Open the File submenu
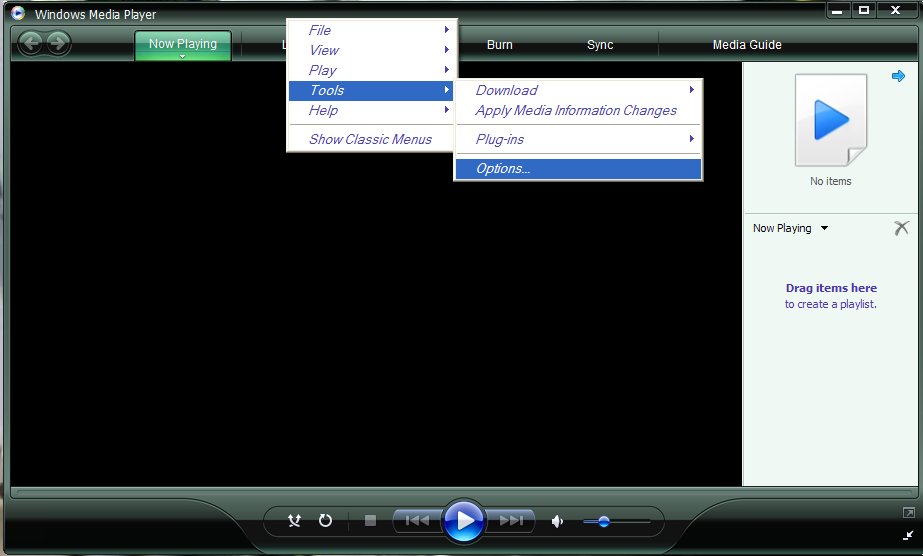The width and height of the screenshot is (923, 556). coord(371,30)
